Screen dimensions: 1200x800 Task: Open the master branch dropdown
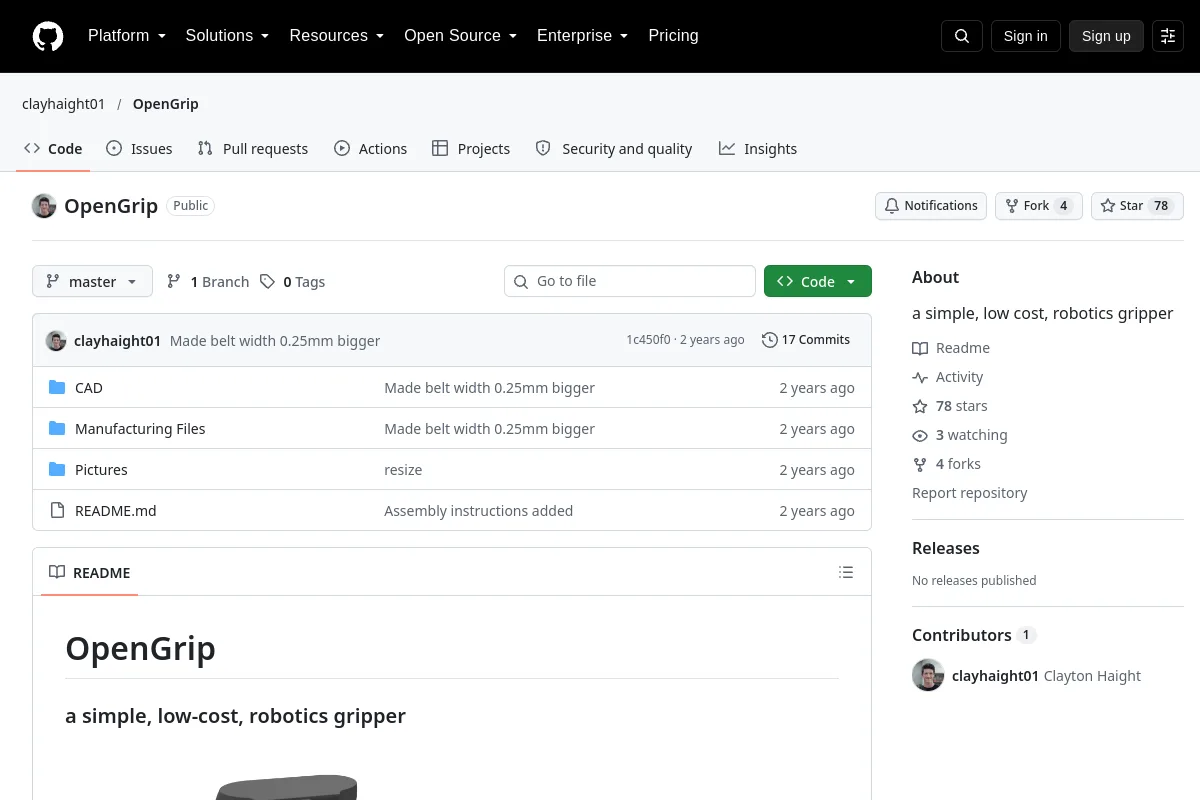coord(92,282)
